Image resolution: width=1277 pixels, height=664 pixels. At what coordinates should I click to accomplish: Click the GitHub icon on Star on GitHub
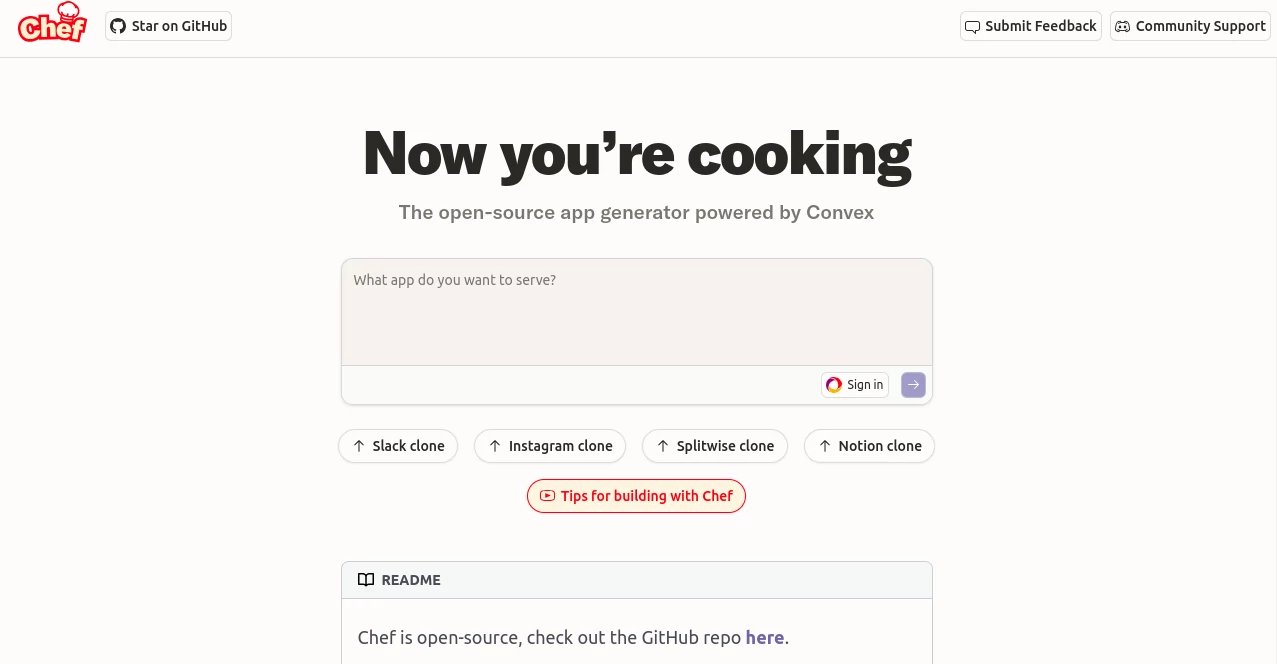coord(118,26)
